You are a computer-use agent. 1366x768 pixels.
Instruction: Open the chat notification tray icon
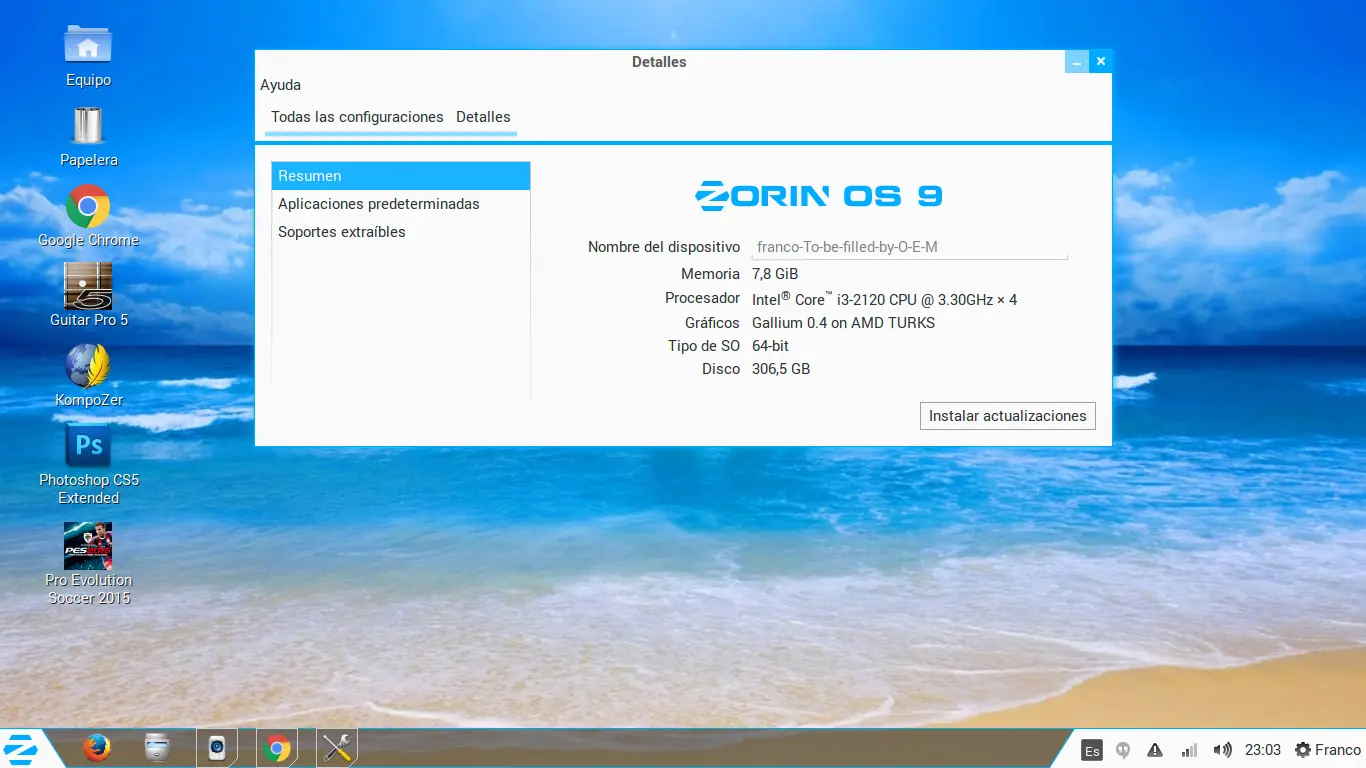1123,750
